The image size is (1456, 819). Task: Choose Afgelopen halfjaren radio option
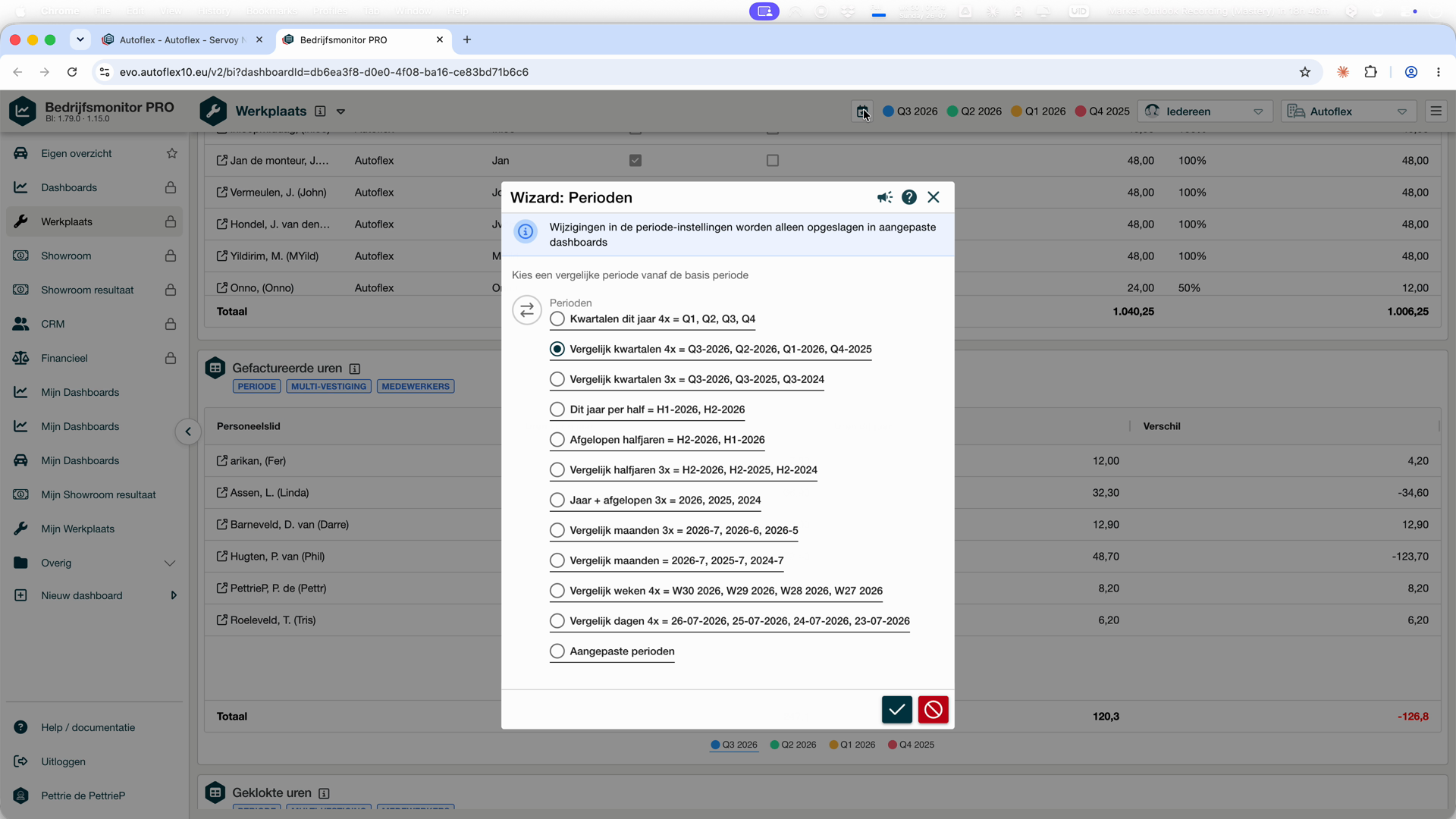point(557,440)
